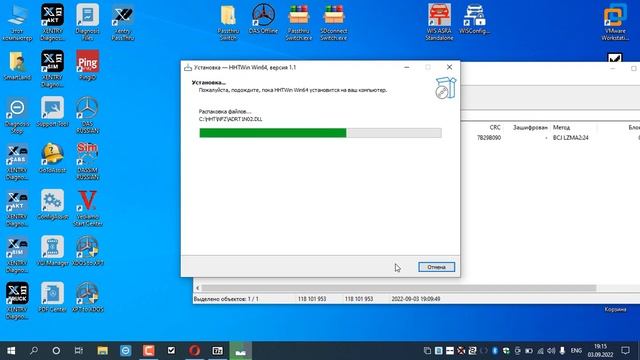
Task: Launch the XDOS to XPT shortcut
Action: 87,251
